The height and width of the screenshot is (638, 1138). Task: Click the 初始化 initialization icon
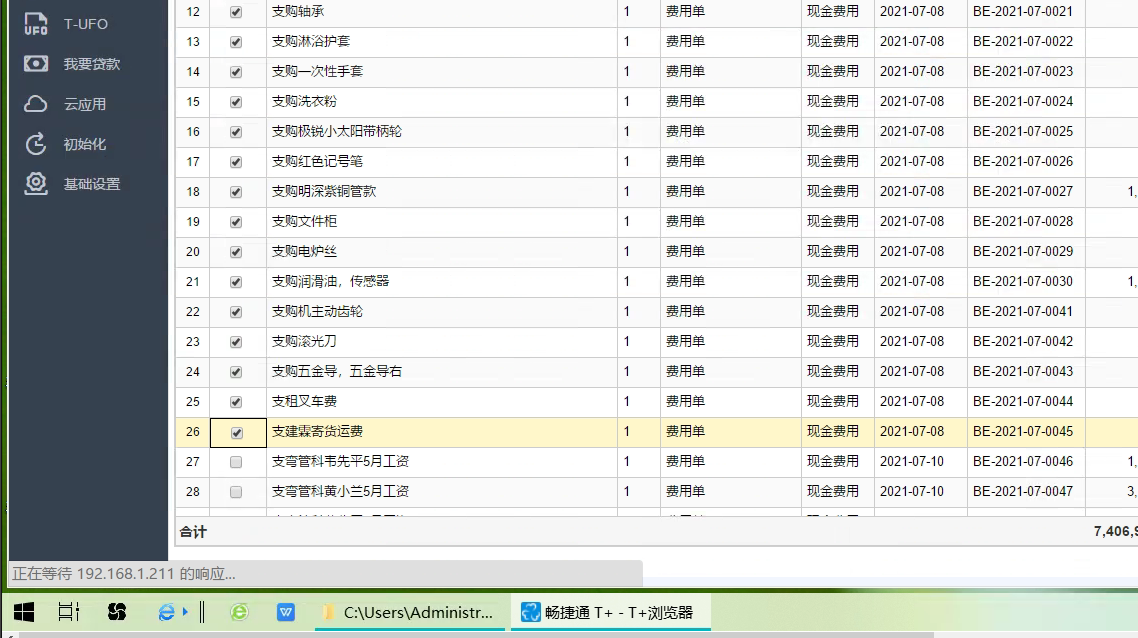[36, 144]
